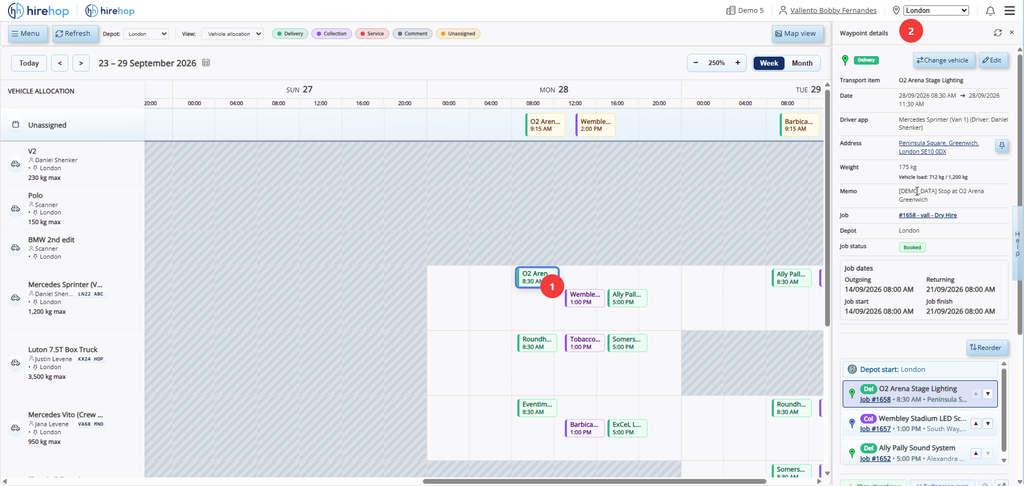The width and height of the screenshot is (1024, 486).
Task: Select unassigned Wemble... 2:00 PM event
Action: pyautogui.click(x=595, y=125)
